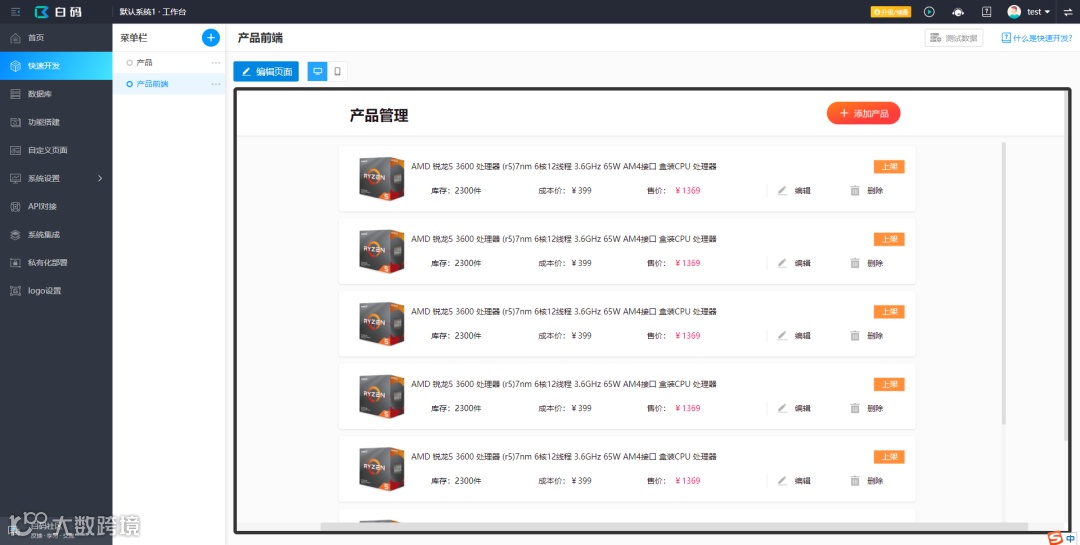The height and width of the screenshot is (545, 1080).
Task: Open the more options dots for 产品
Action: click(216, 63)
